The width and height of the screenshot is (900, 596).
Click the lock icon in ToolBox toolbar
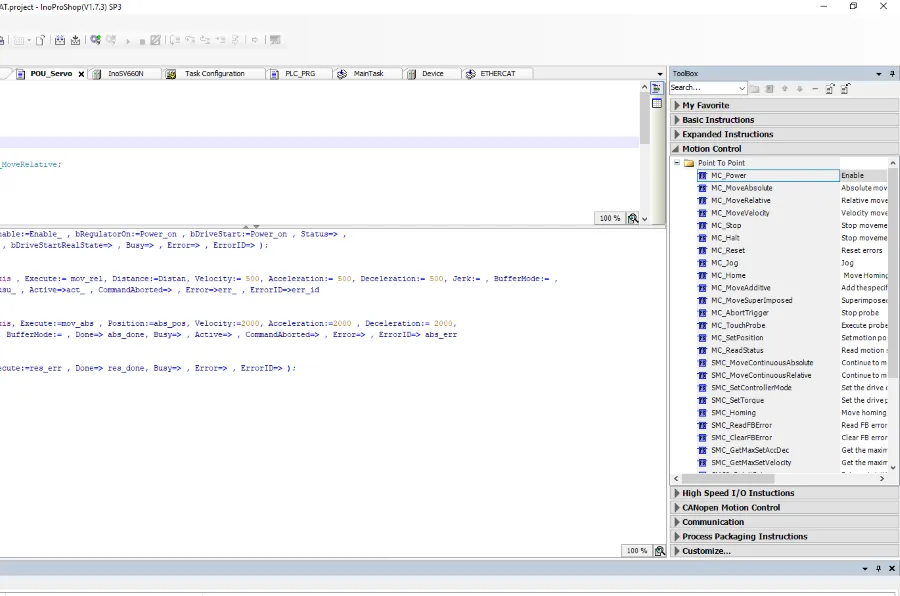pyautogui.click(x=830, y=88)
